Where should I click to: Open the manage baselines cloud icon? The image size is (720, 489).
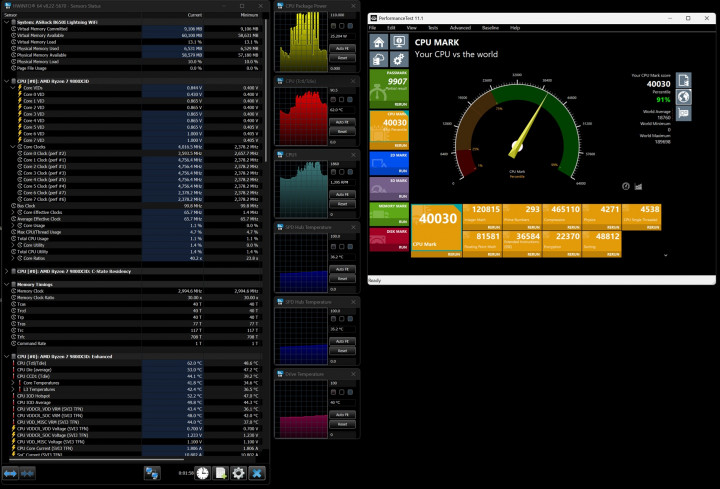tap(379, 59)
